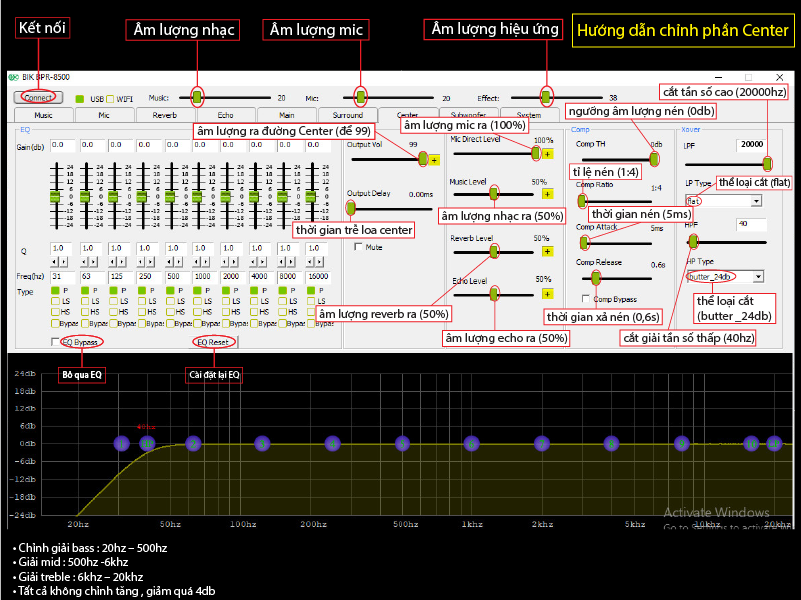Enable the Comp Bypass checkbox
801x600 pixels.
point(585,299)
